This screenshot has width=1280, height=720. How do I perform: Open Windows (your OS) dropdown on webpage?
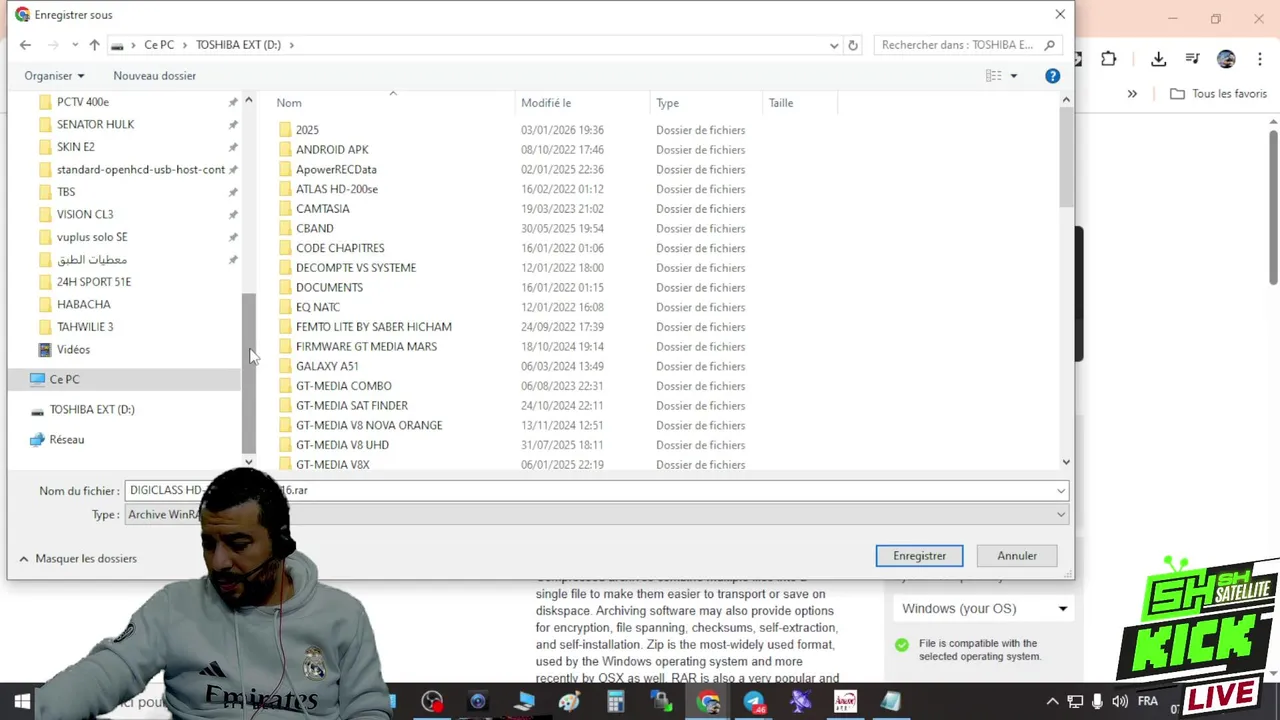coord(985,609)
